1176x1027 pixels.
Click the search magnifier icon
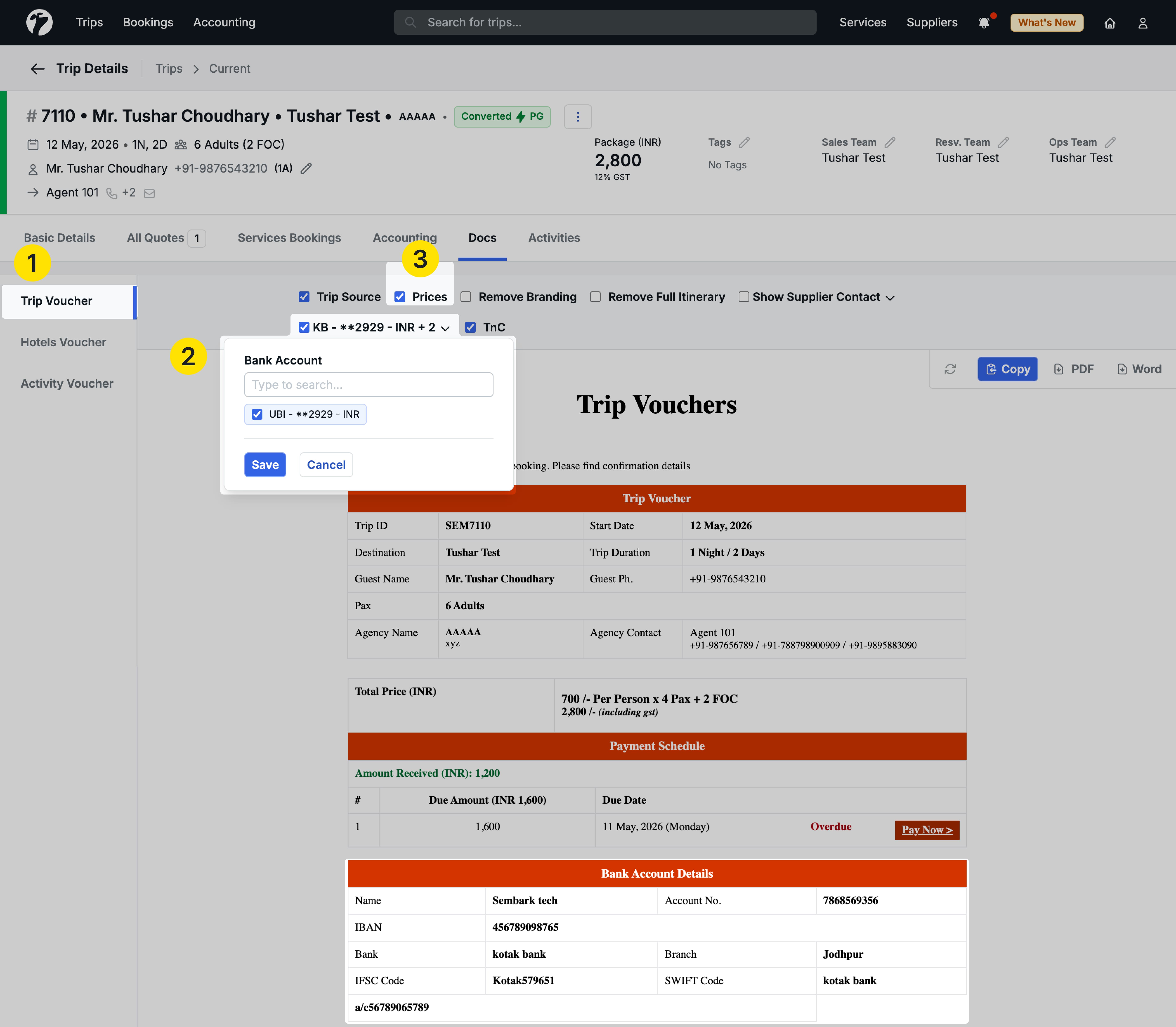click(410, 22)
